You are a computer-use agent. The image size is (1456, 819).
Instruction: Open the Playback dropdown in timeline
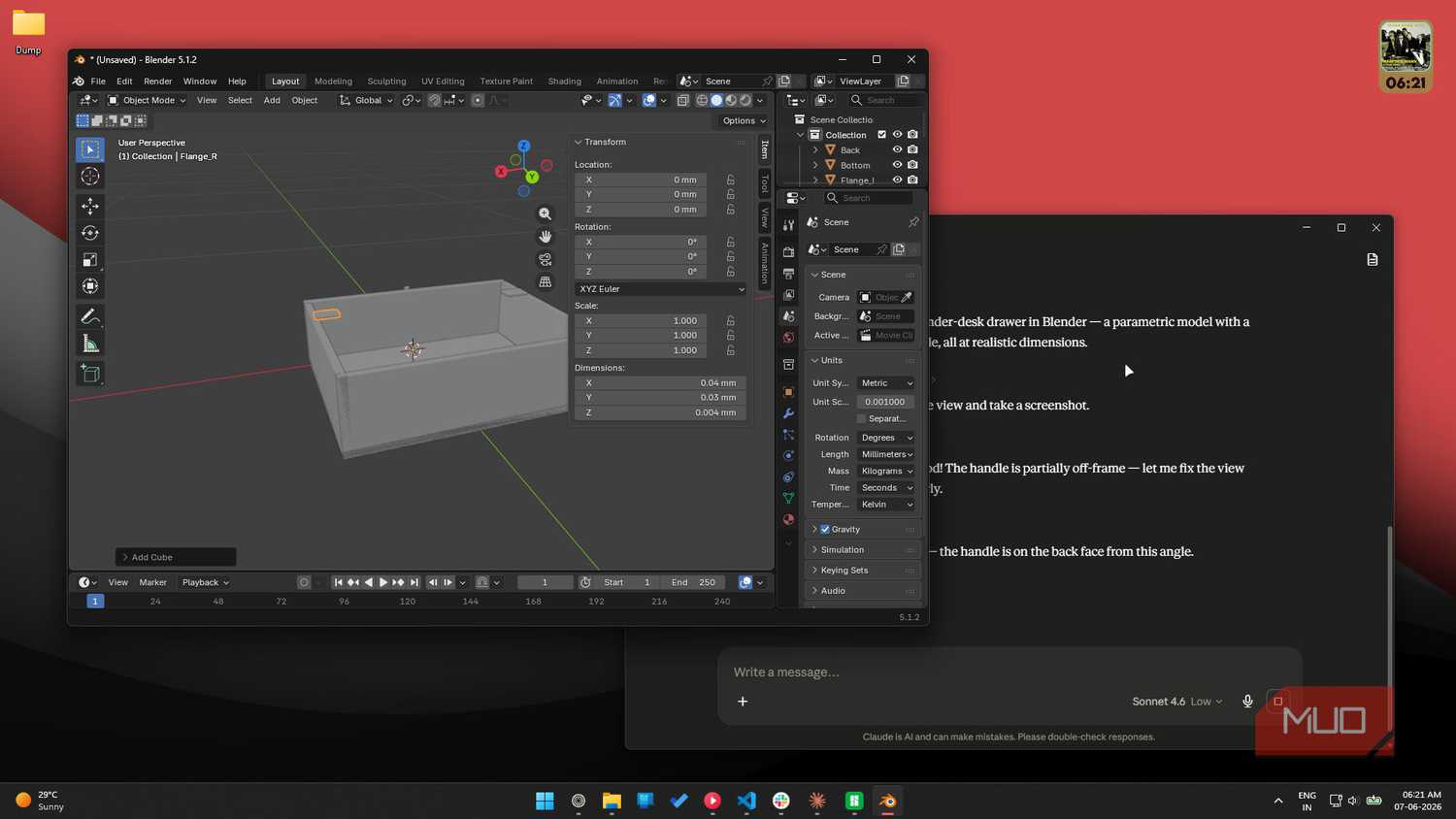click(x=205, y=582)
